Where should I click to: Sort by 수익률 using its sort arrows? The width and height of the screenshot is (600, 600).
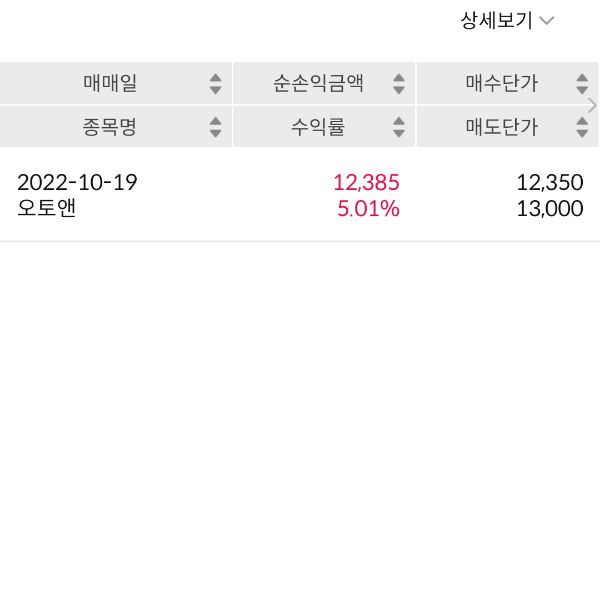tap(399, 127)
